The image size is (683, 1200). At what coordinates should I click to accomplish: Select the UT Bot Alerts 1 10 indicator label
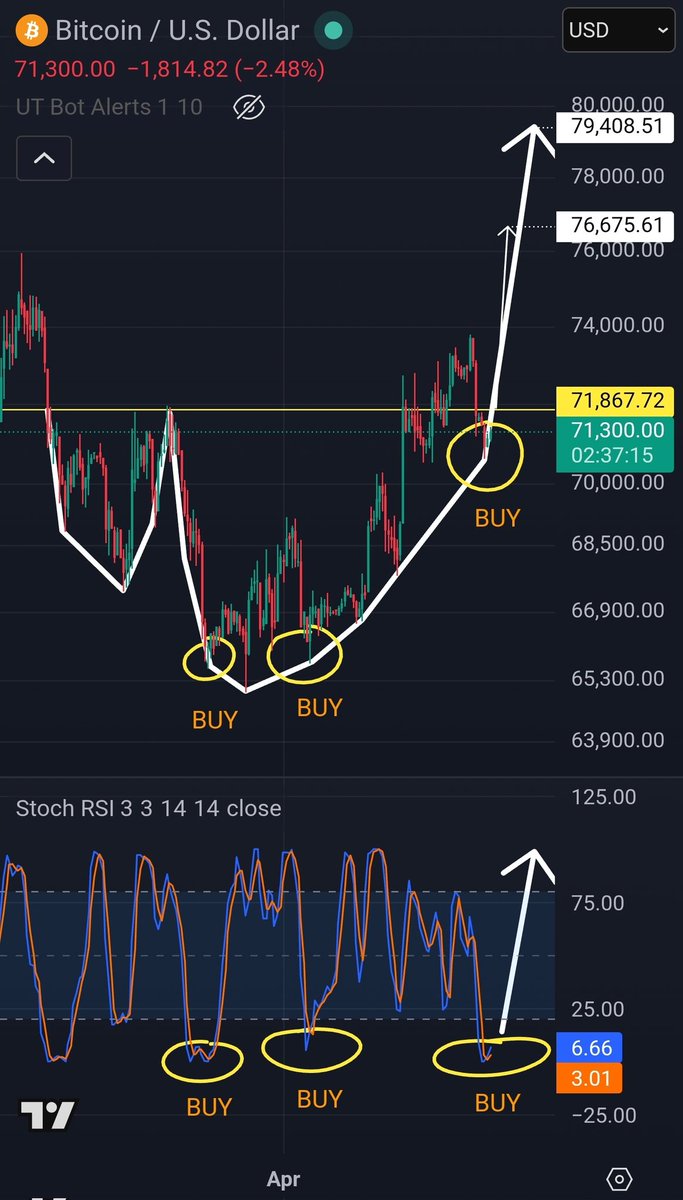[109, 107]
